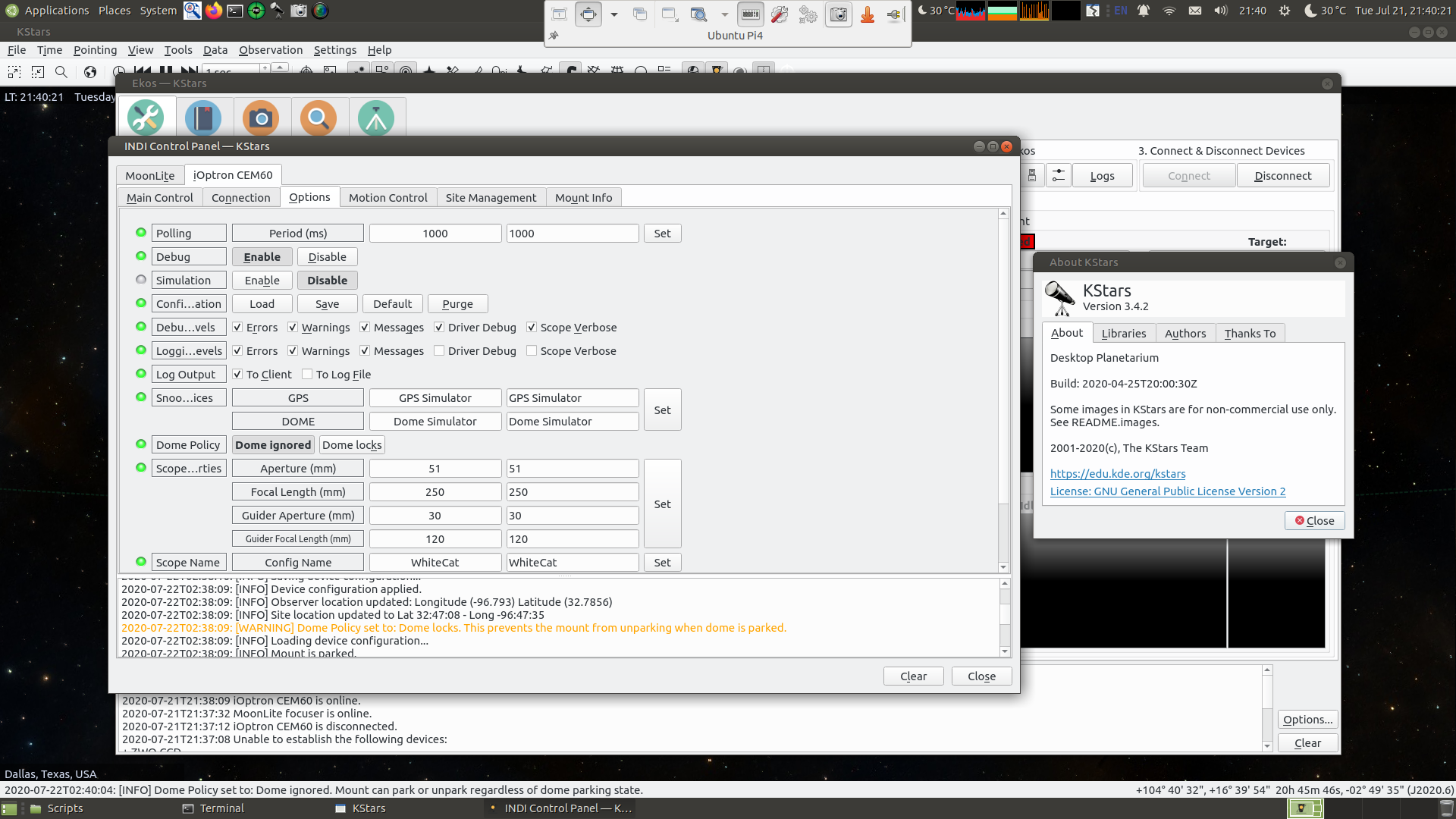The height and width of the screenshot is (819, 1456).
Task: Click Close in the About KStars dialog
Action: pos(1315,521)
